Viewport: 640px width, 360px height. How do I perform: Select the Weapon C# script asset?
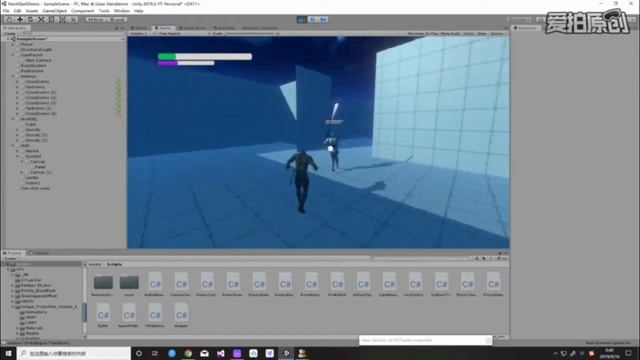coord(181,316)
